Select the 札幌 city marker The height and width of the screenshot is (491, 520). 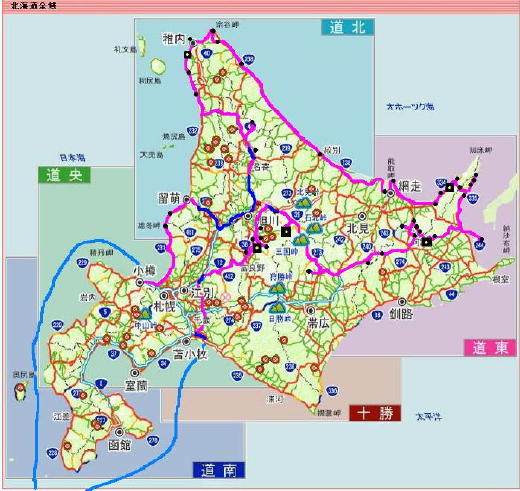point(164,295)
